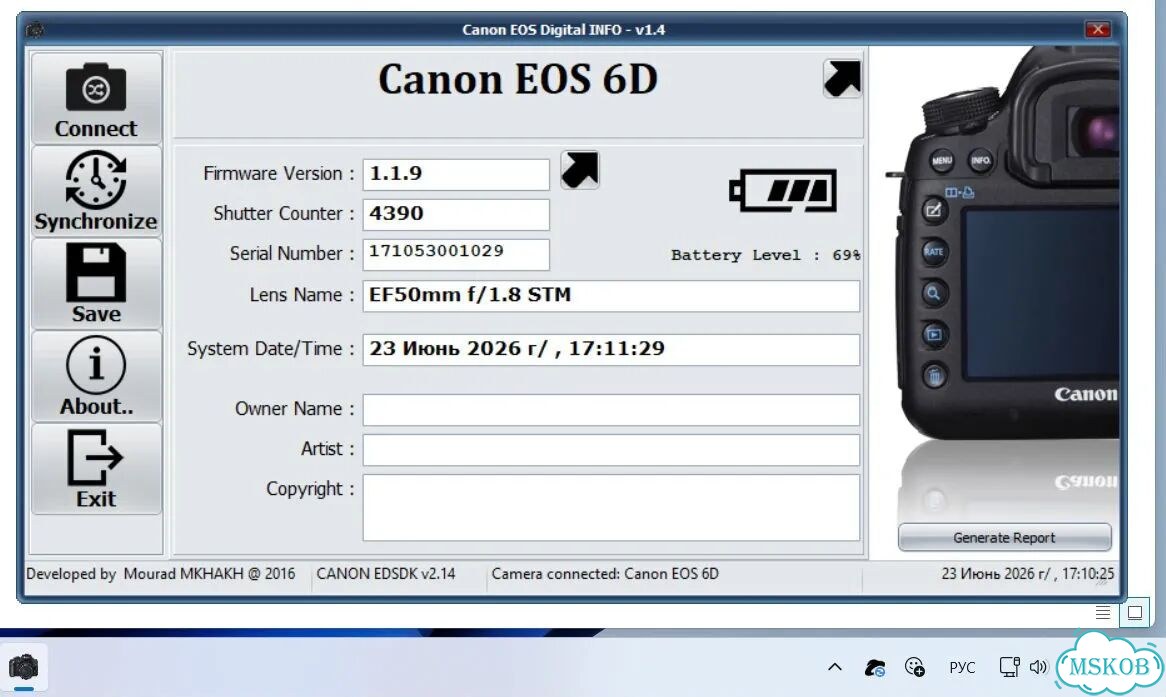The width and height of the screenshot is (1166, 697).
Task: Click the System Date/Time field
Action: click(611, 350)
